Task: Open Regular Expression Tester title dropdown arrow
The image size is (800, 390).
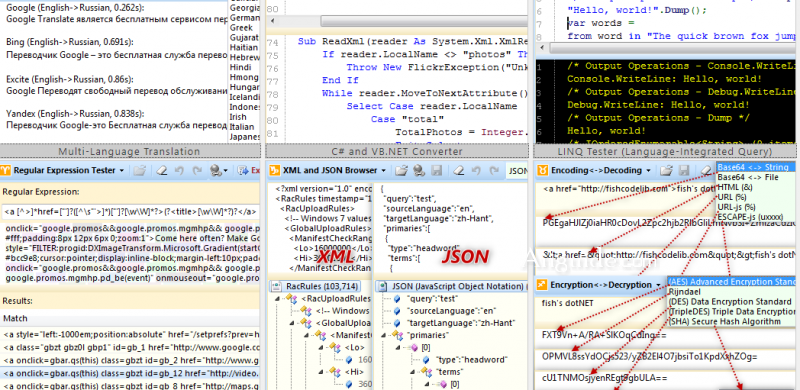Action: 121,170
